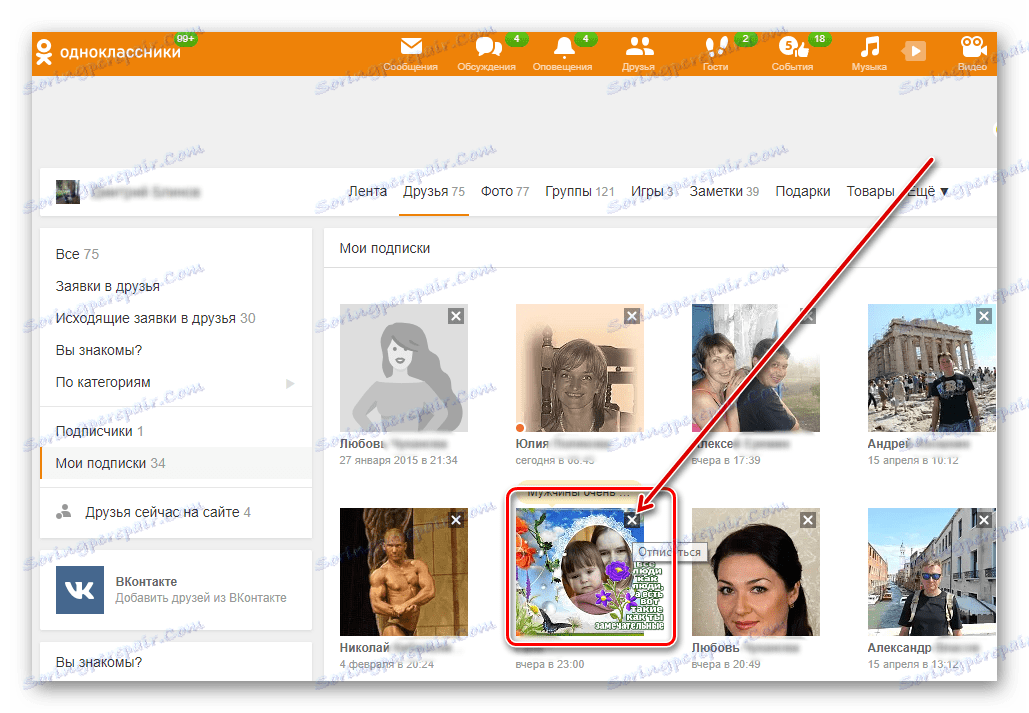Expand the По категориям submenu arrow
Screen dimensions: 1029x713
pos(290,382)
